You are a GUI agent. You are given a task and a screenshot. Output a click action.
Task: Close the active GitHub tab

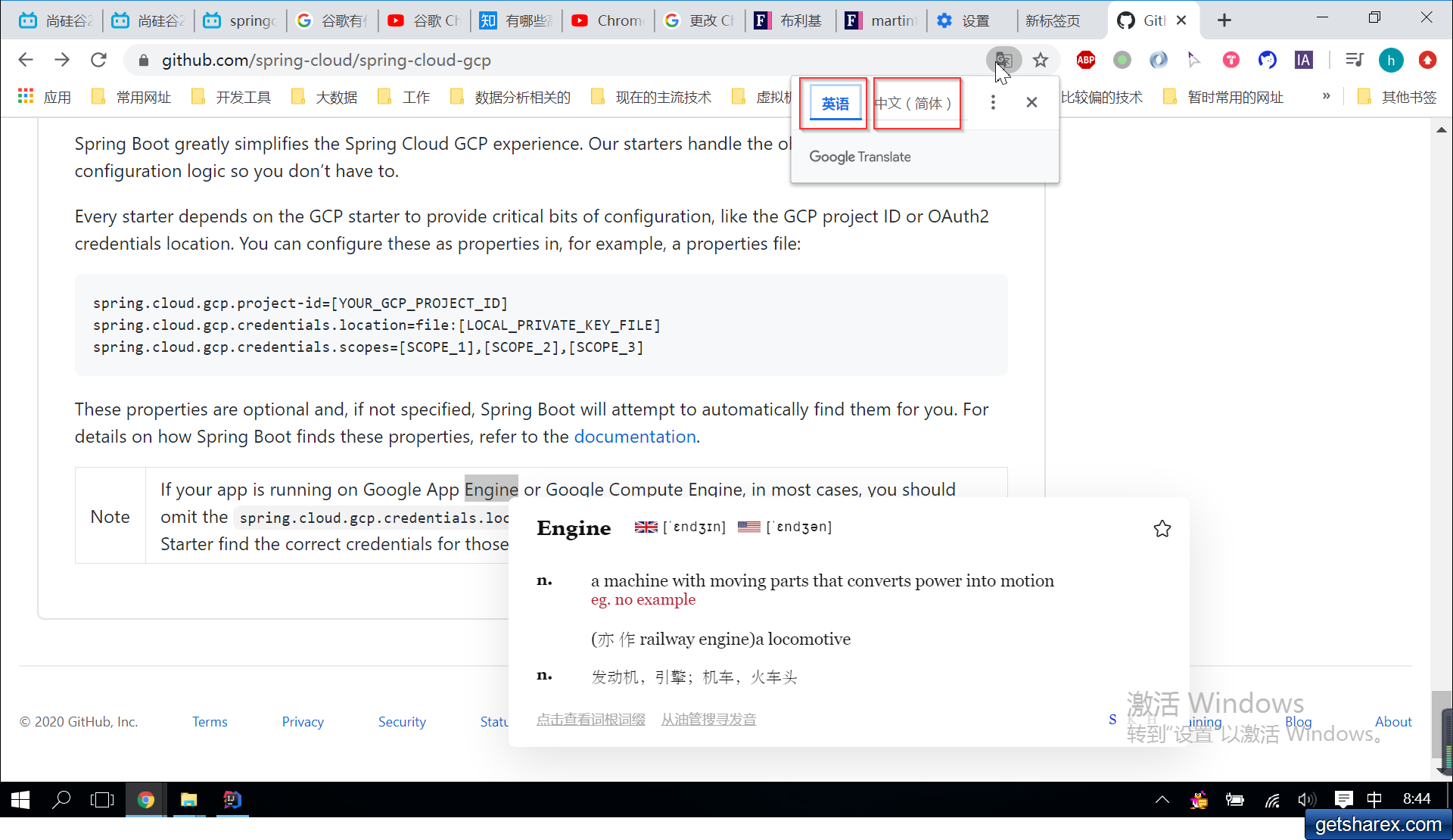(x=1181, y=20)
